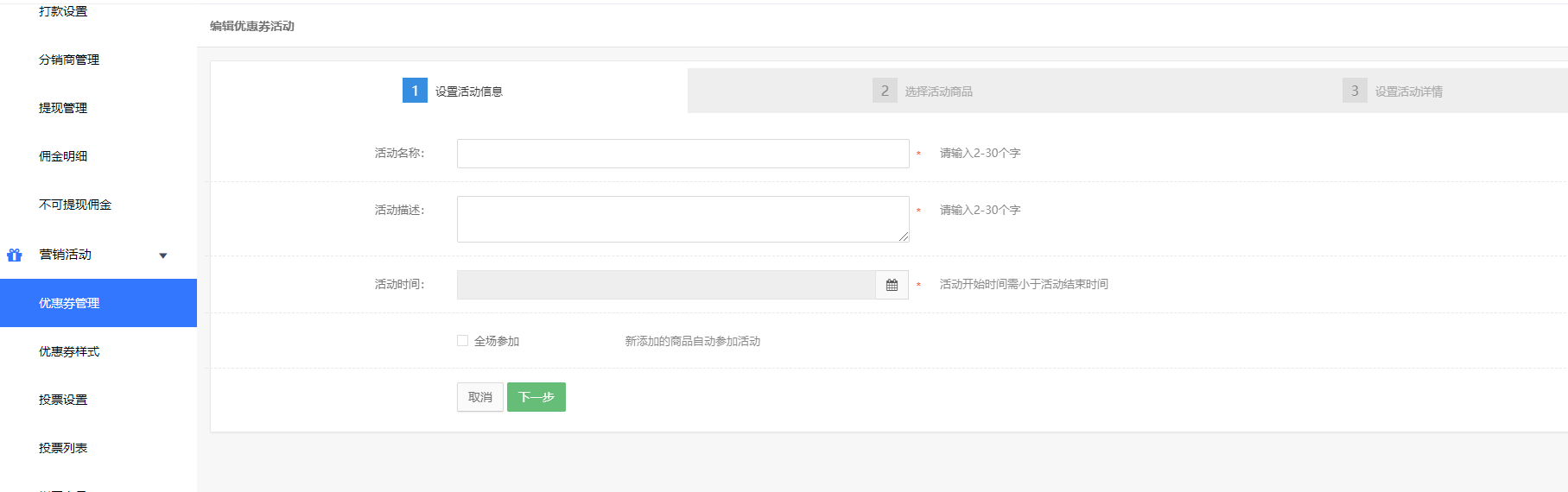Click the 活动名称: label
1568x492 pixels.
[x=399, y=153]
